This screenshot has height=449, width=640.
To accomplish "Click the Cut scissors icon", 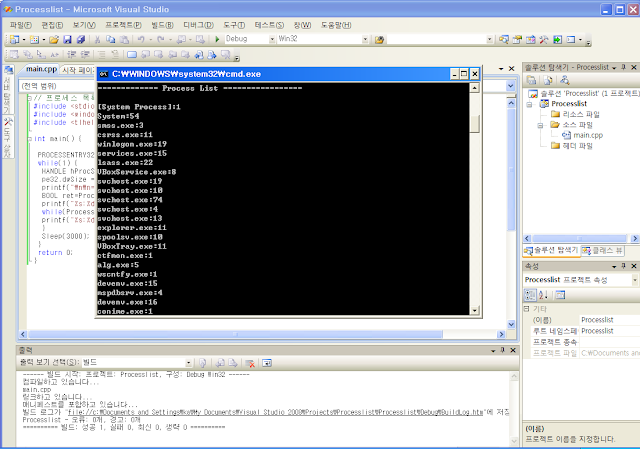I will 97,39.
